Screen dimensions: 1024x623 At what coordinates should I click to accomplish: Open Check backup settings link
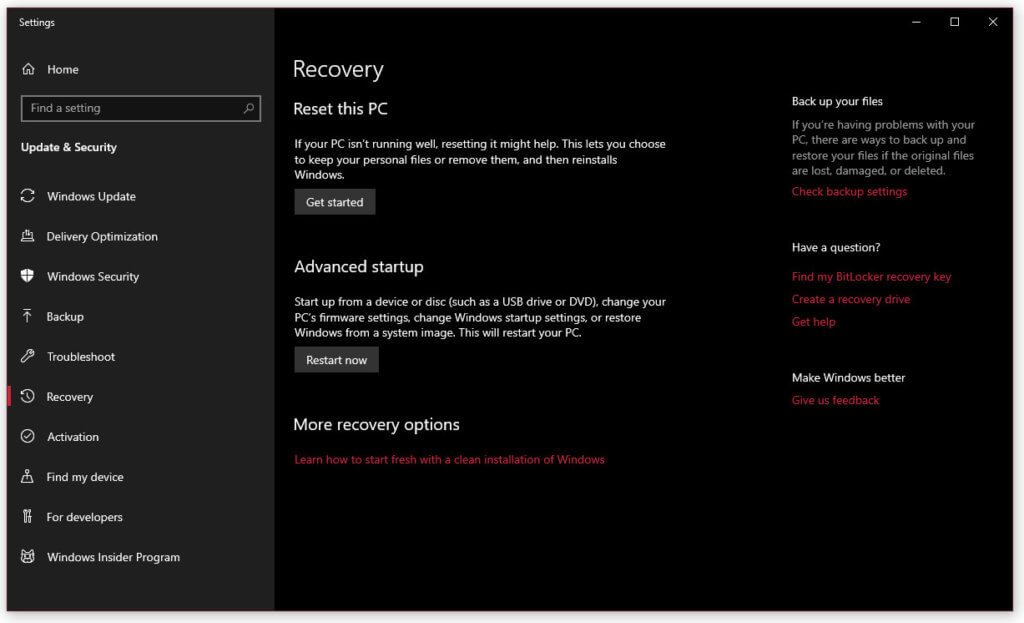point(849,191)
